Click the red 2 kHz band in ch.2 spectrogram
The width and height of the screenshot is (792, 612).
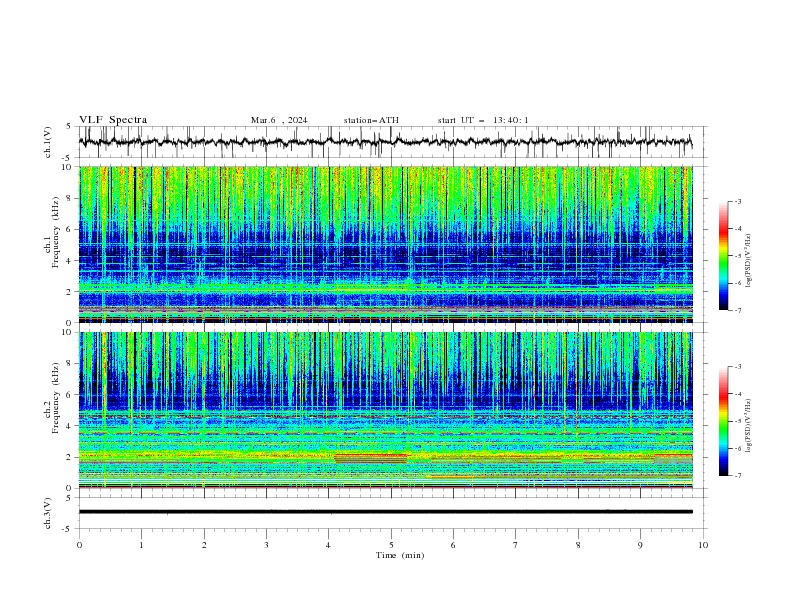pos(371,458)
